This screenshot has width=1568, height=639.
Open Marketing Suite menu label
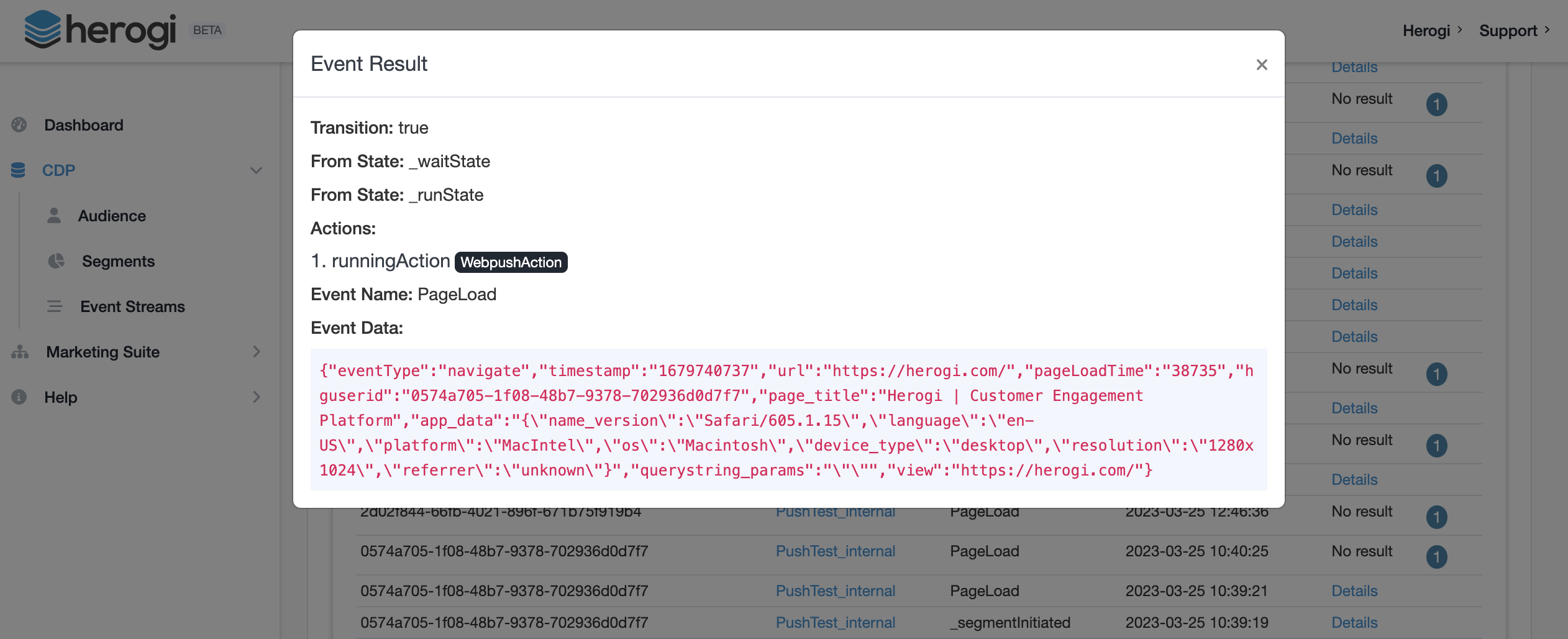click(103, 352)
